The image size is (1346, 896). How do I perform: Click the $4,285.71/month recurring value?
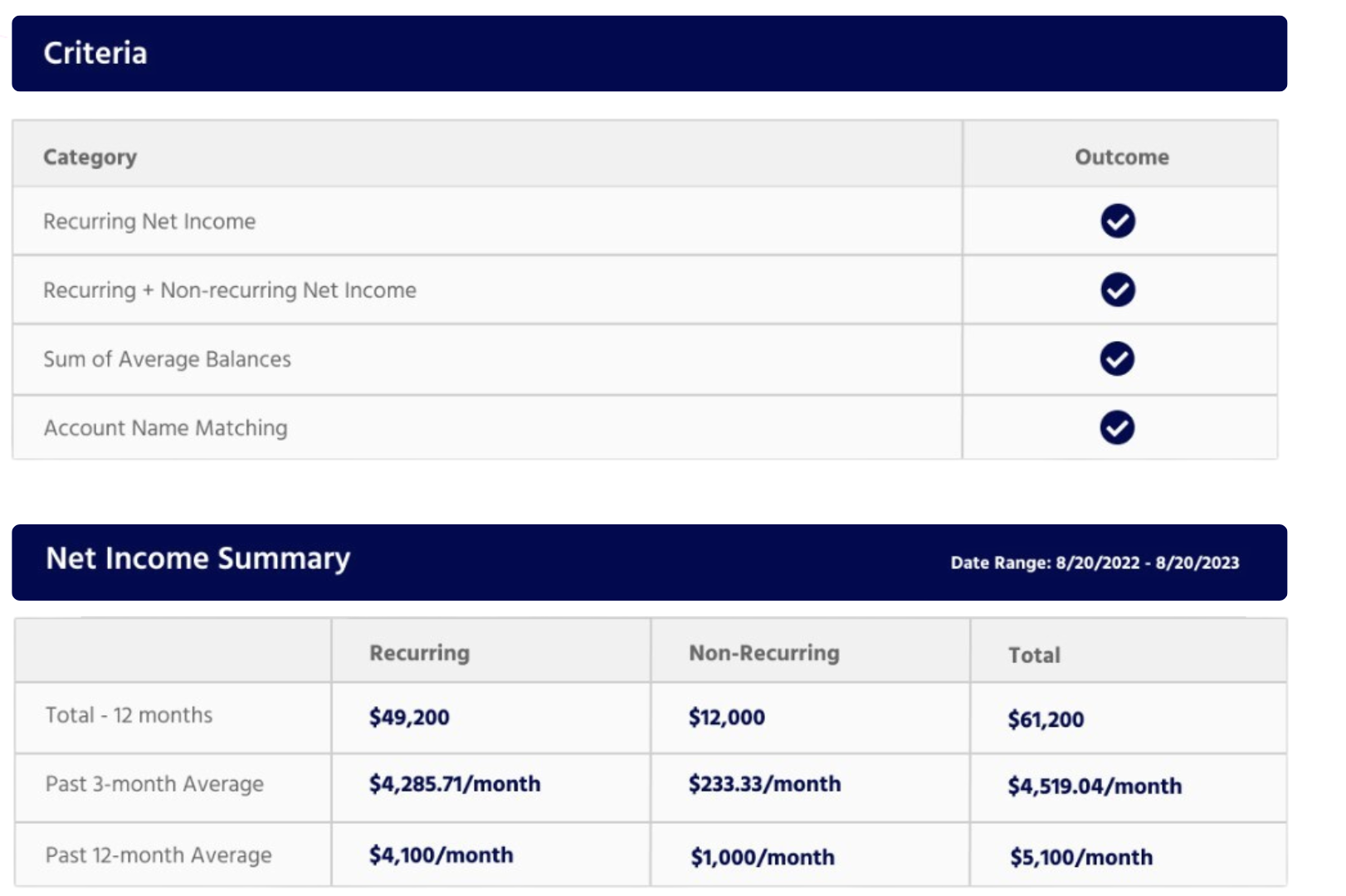tap(454, 784)
